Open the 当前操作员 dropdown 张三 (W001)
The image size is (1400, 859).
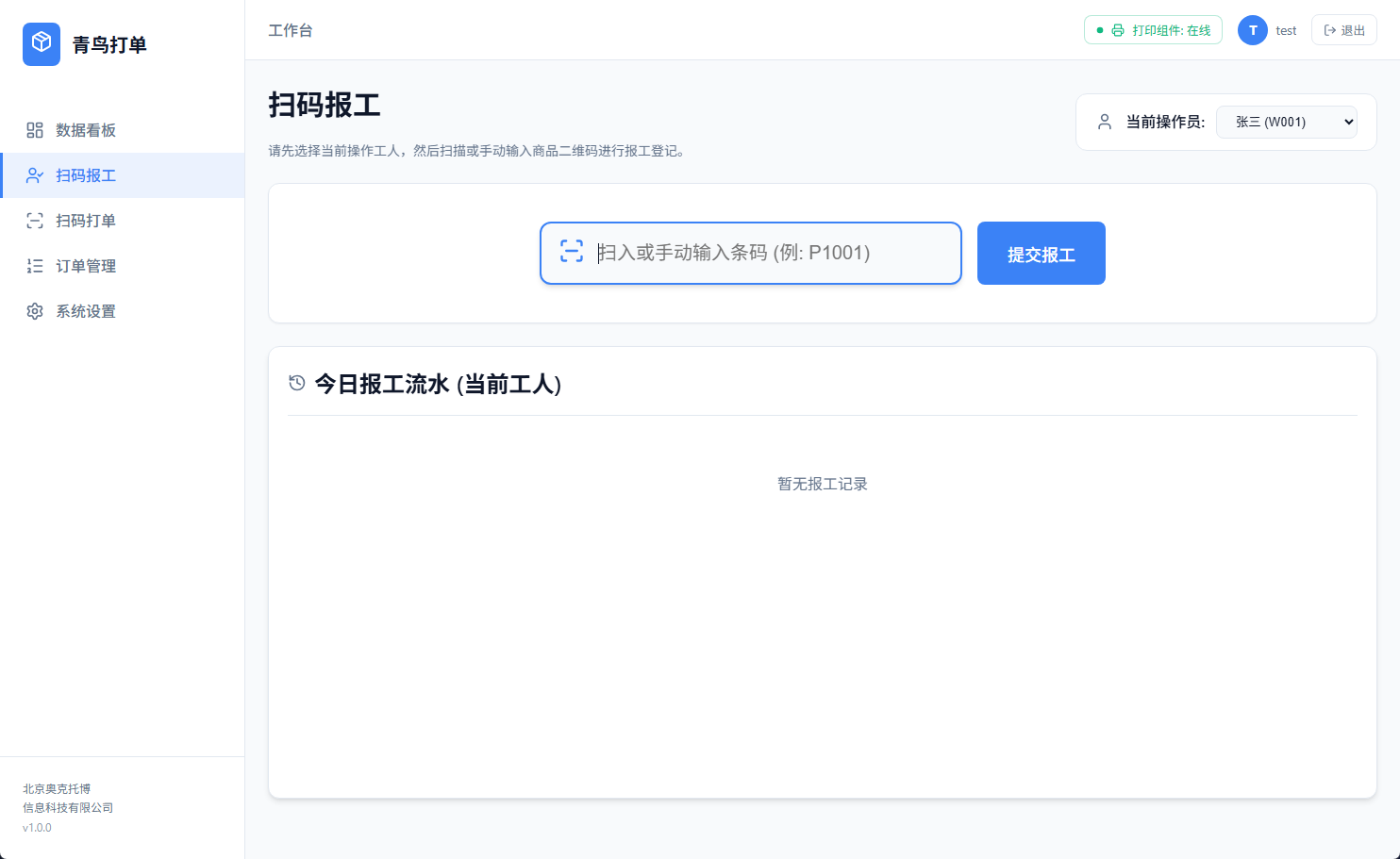pyautogui.click(x=1287, y=122)
